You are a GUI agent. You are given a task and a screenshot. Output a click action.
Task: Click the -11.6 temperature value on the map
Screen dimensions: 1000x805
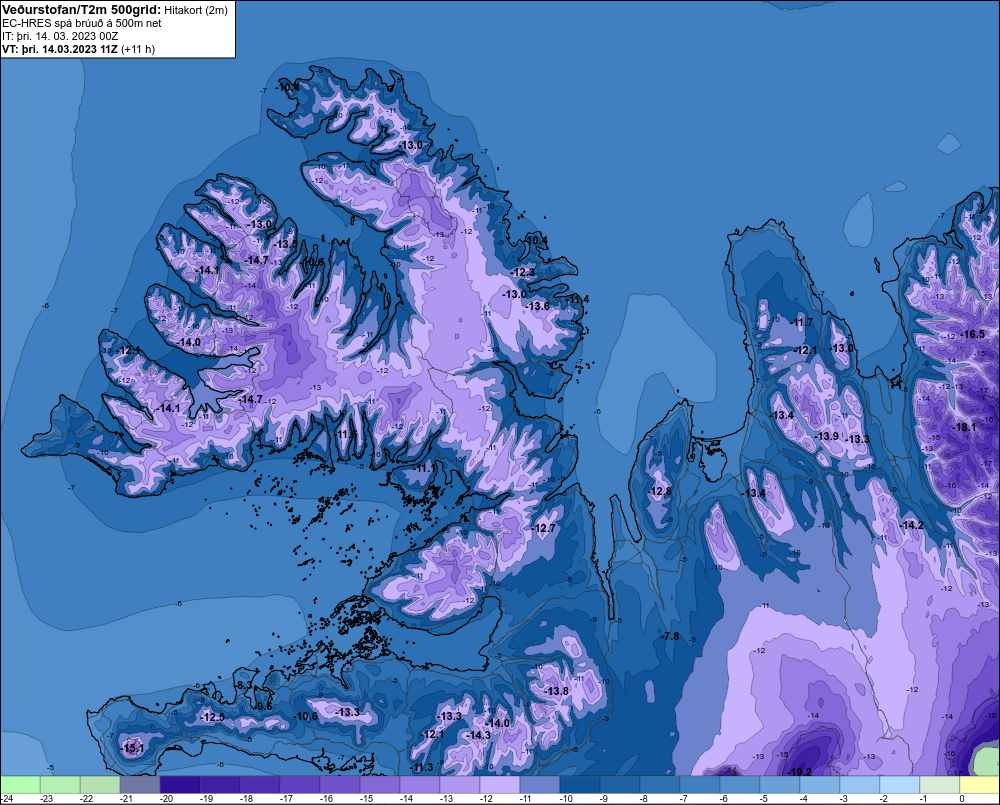[346, 434]
